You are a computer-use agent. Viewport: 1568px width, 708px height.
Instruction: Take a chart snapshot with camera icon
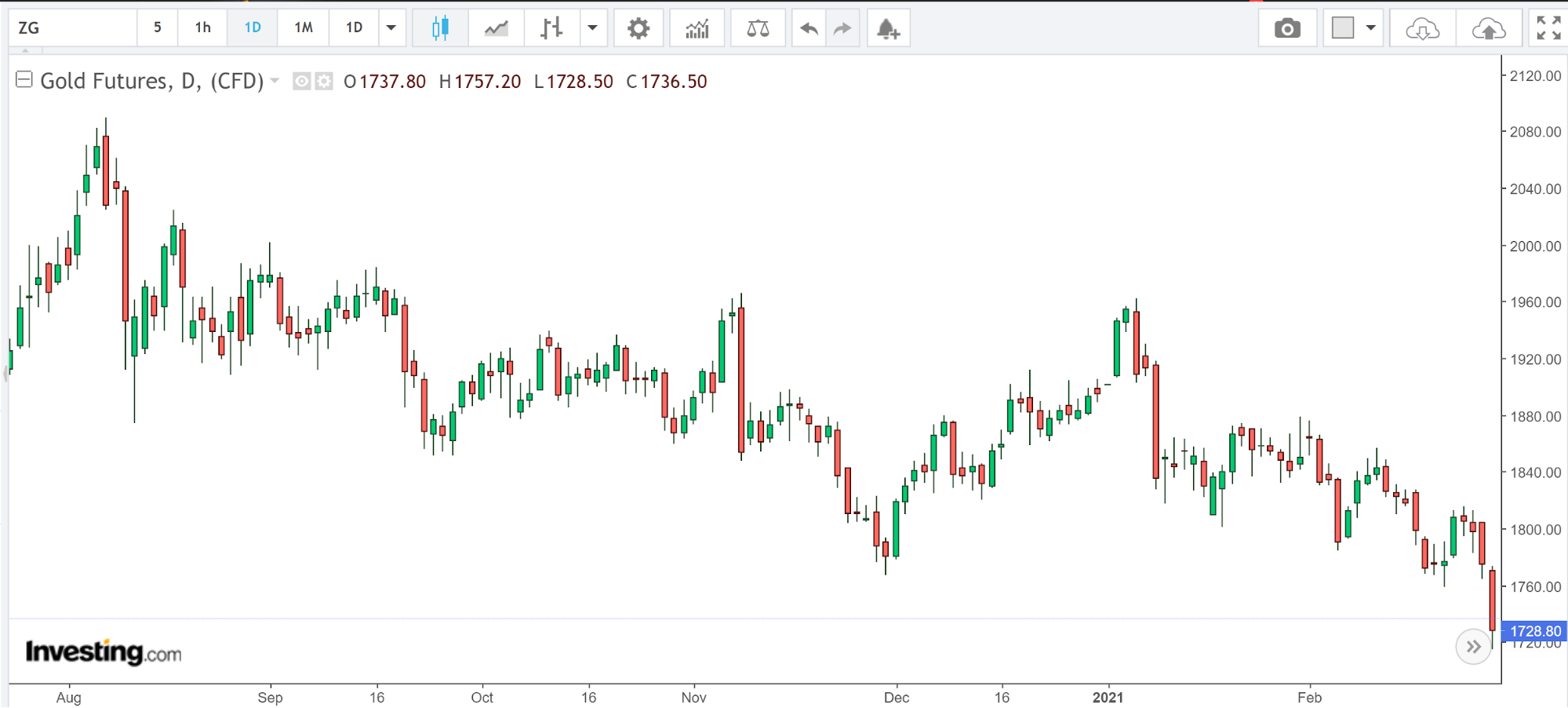[1287, 28]
